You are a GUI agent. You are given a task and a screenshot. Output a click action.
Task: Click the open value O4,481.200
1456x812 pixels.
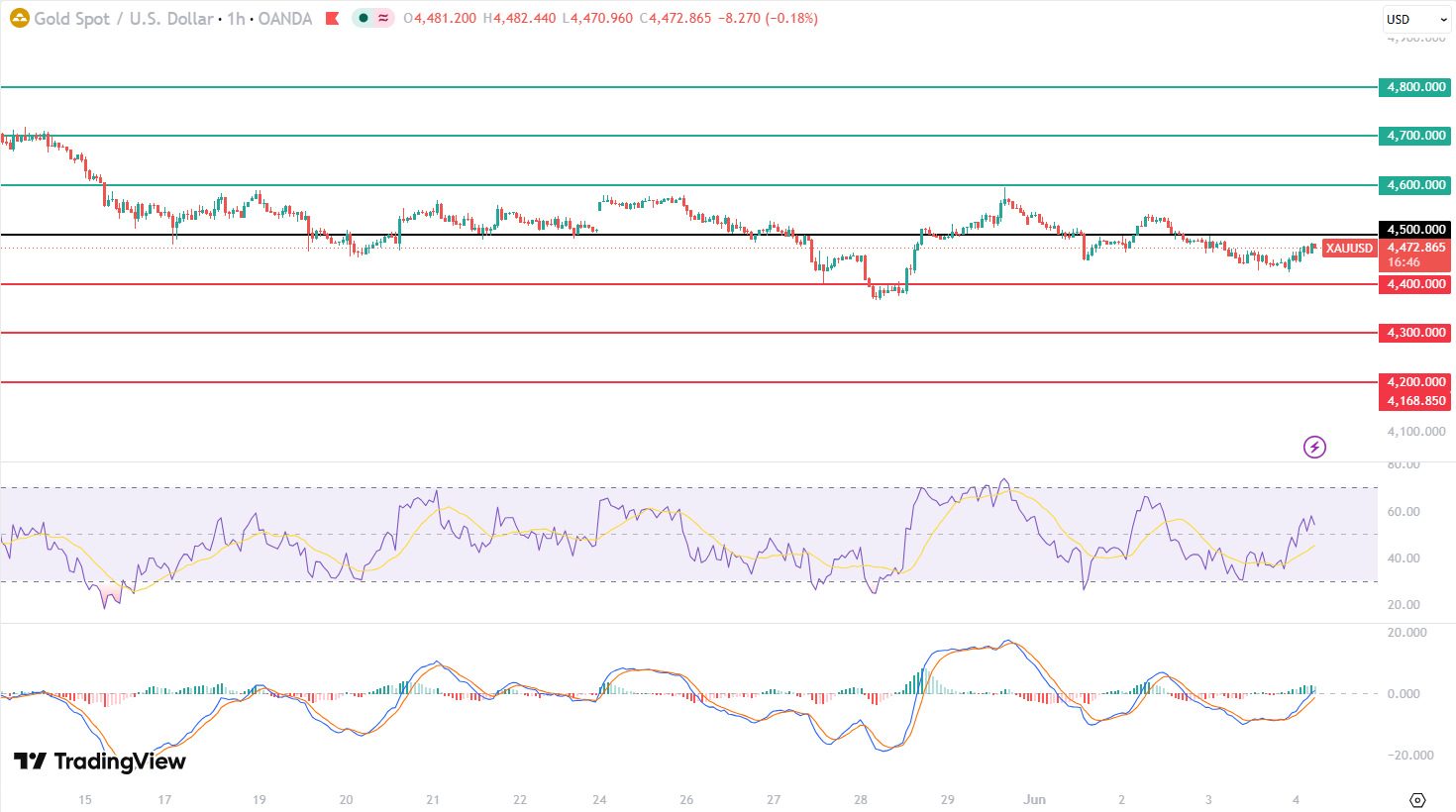(440, 18)
